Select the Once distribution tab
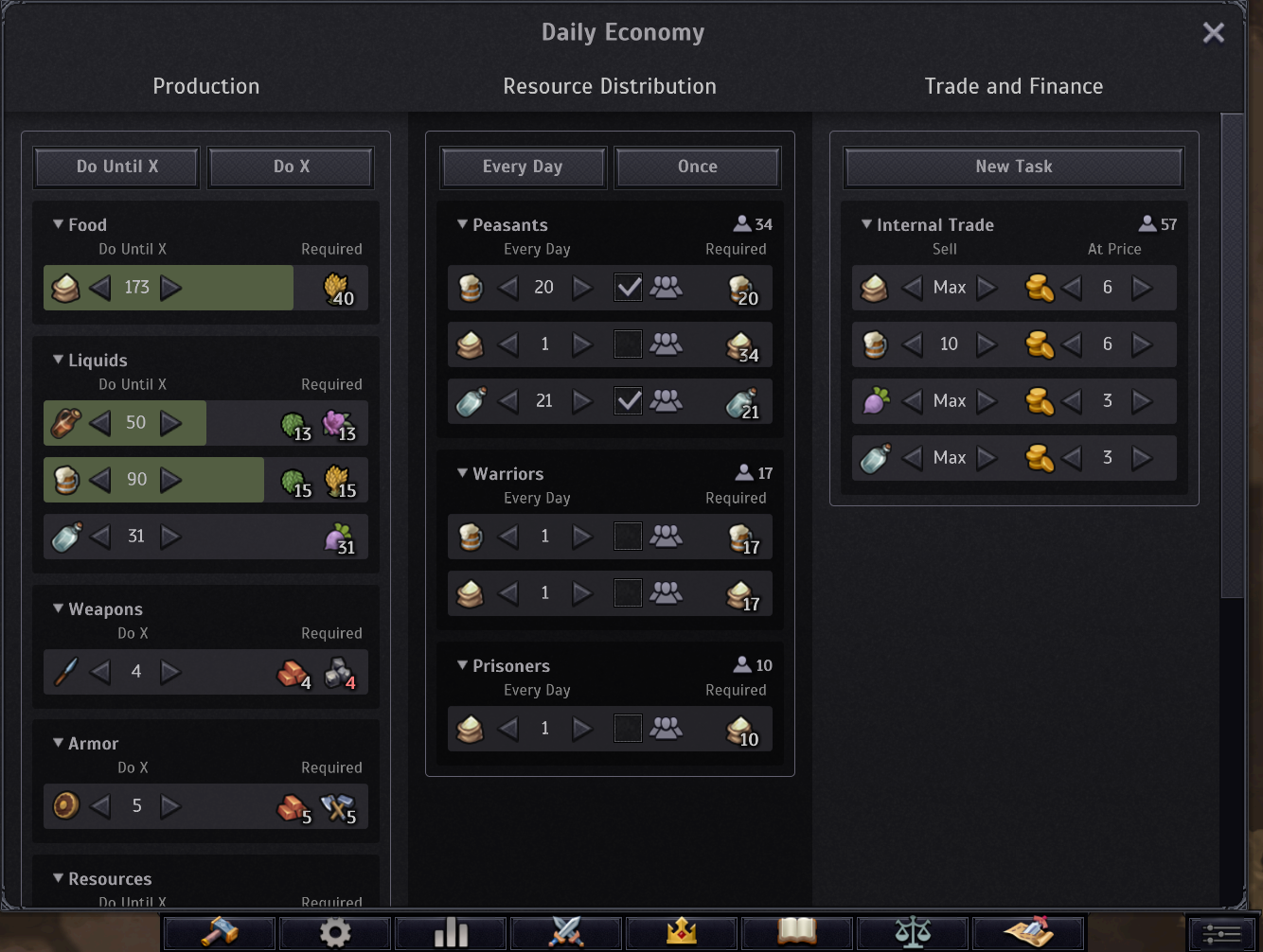This screenshot has height=952, width=1263. pos(697,167)
